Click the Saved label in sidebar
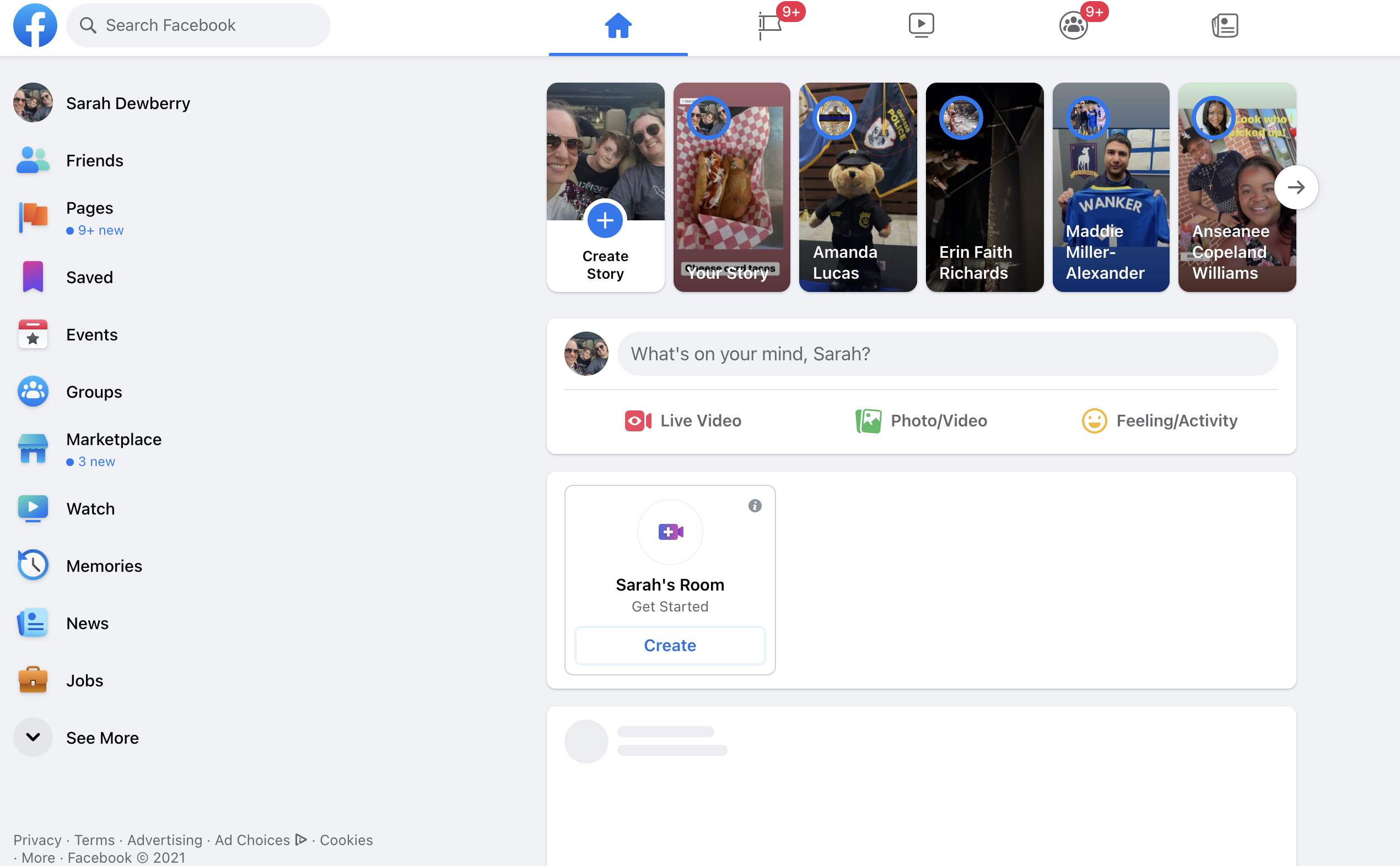 click(89, 277)
